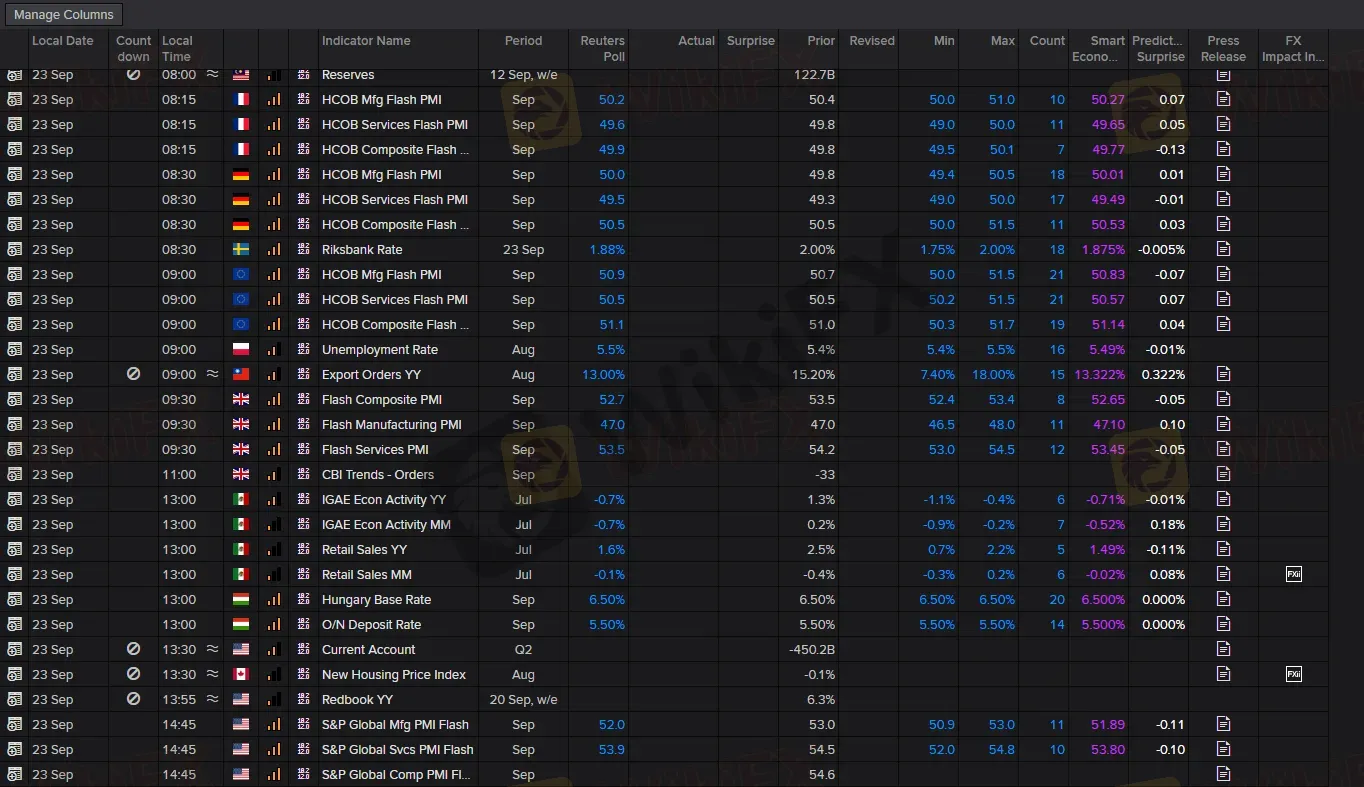This screenshot has height=787, width=1364.
Task: Click countdown icon on Current Account row
Action: click(133, 649)
